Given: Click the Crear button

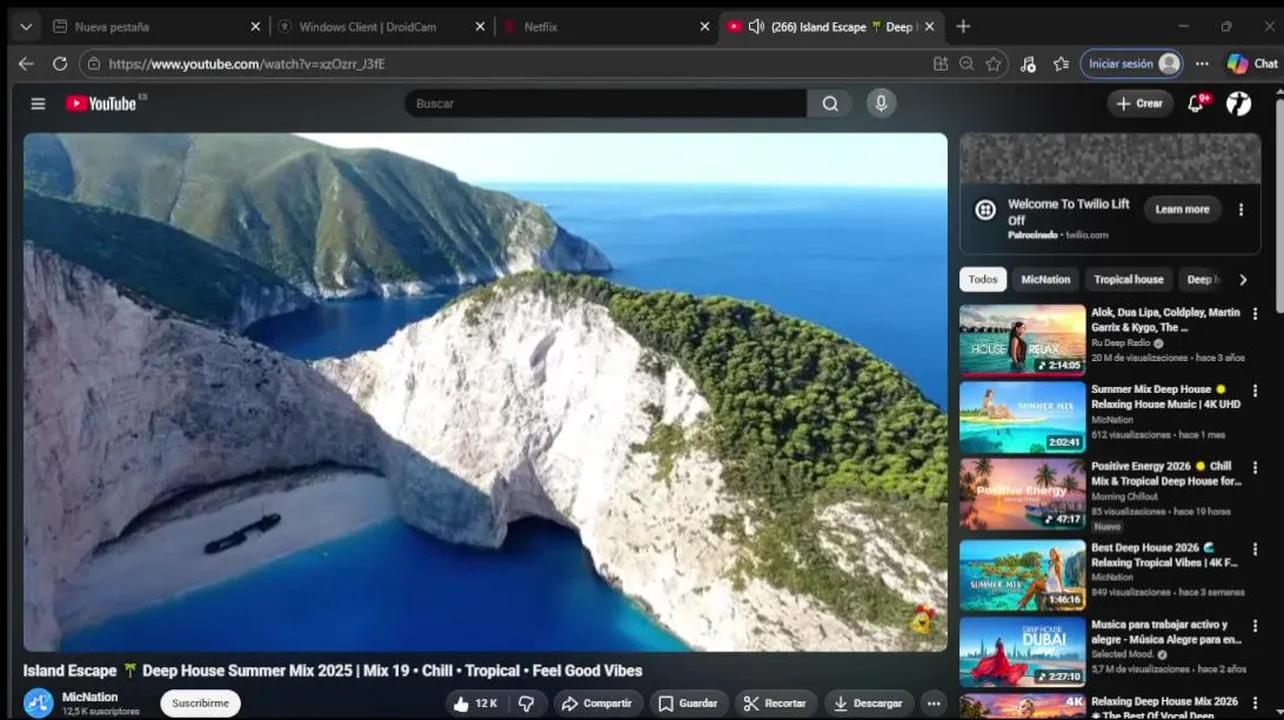Looking at the screenshot, I should pyautogui.click(x=1140, y=104).
